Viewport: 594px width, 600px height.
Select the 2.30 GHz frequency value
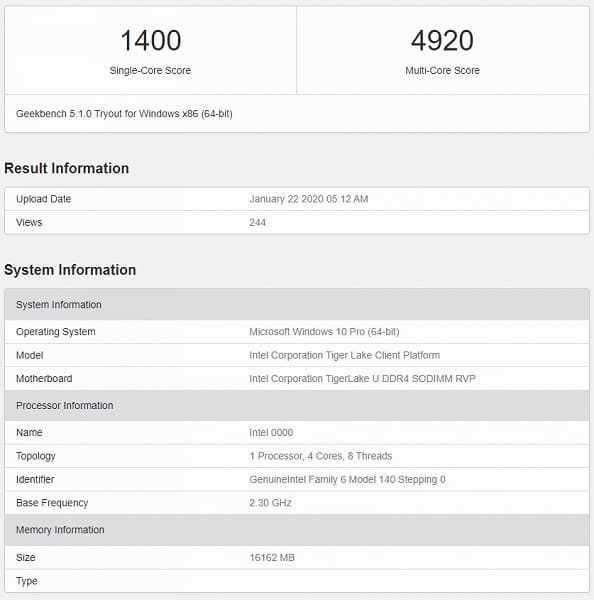270,503
